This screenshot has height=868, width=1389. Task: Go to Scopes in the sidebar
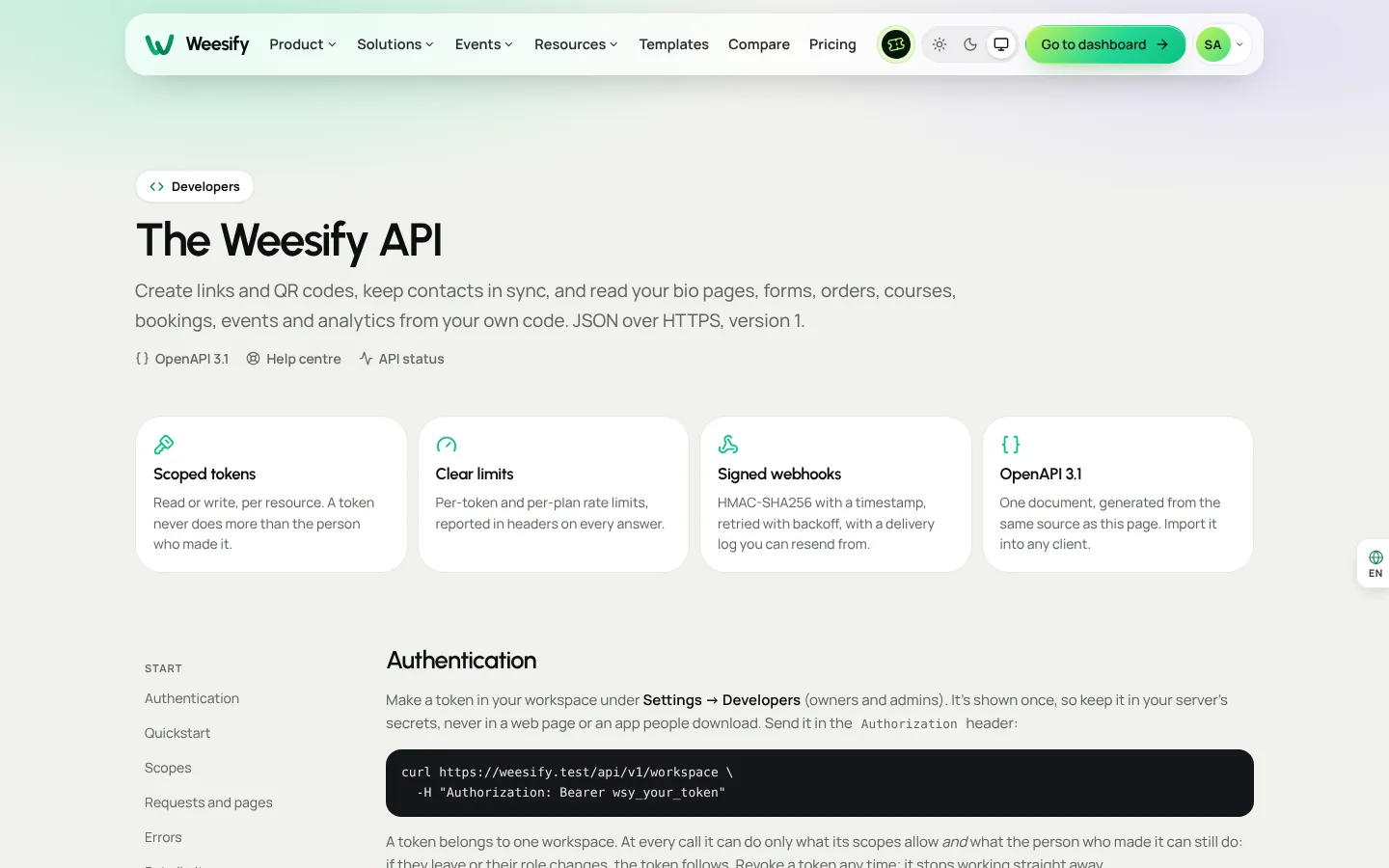pyautogui.click(x=168, y=768)
